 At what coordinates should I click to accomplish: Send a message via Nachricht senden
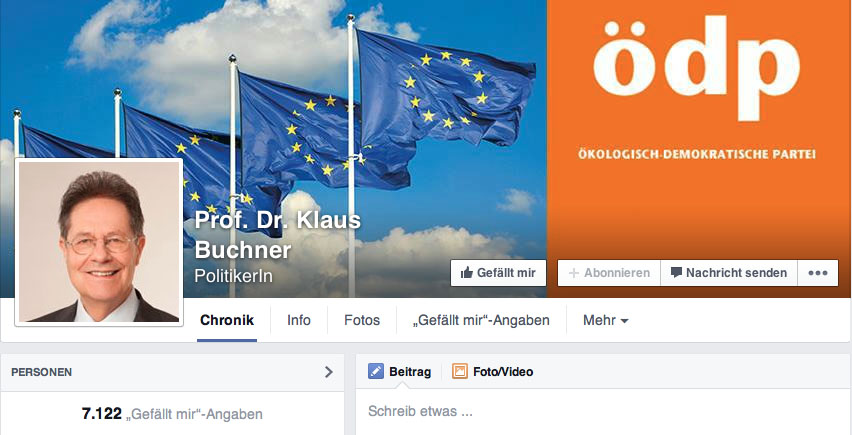729,273
